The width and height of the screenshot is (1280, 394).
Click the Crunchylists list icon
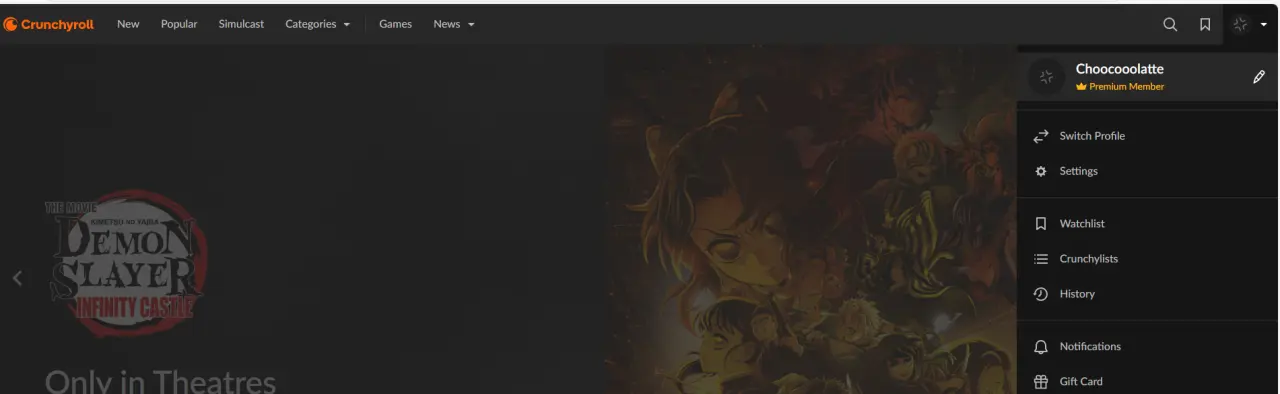1041,259
